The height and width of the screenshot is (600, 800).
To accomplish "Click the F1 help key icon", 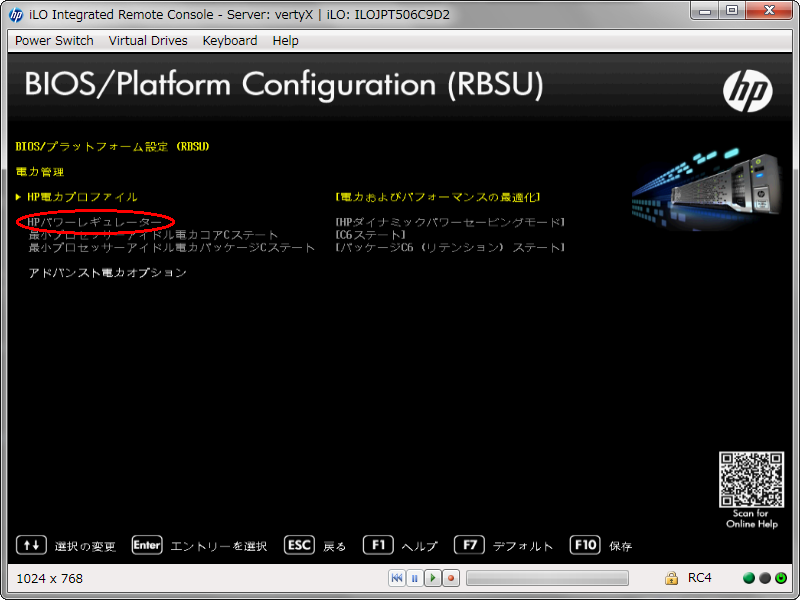I will click(x=377, y=545).
